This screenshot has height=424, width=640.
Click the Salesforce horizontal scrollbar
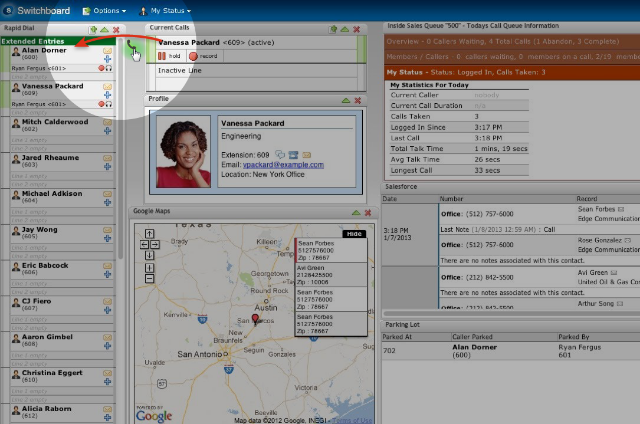click(512, 313)
